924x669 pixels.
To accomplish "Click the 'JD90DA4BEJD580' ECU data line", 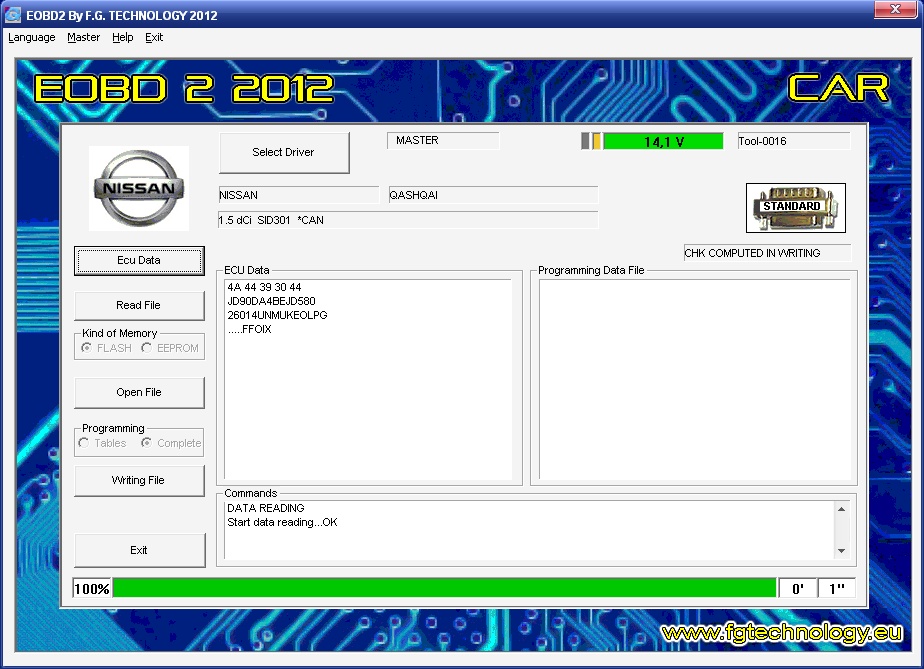I will pyautogui.click(x=271, y=301).
